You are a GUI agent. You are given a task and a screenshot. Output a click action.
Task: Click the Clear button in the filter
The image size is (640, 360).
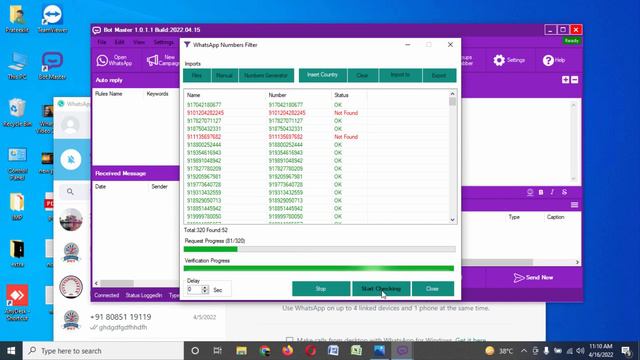tap(362, 76)
